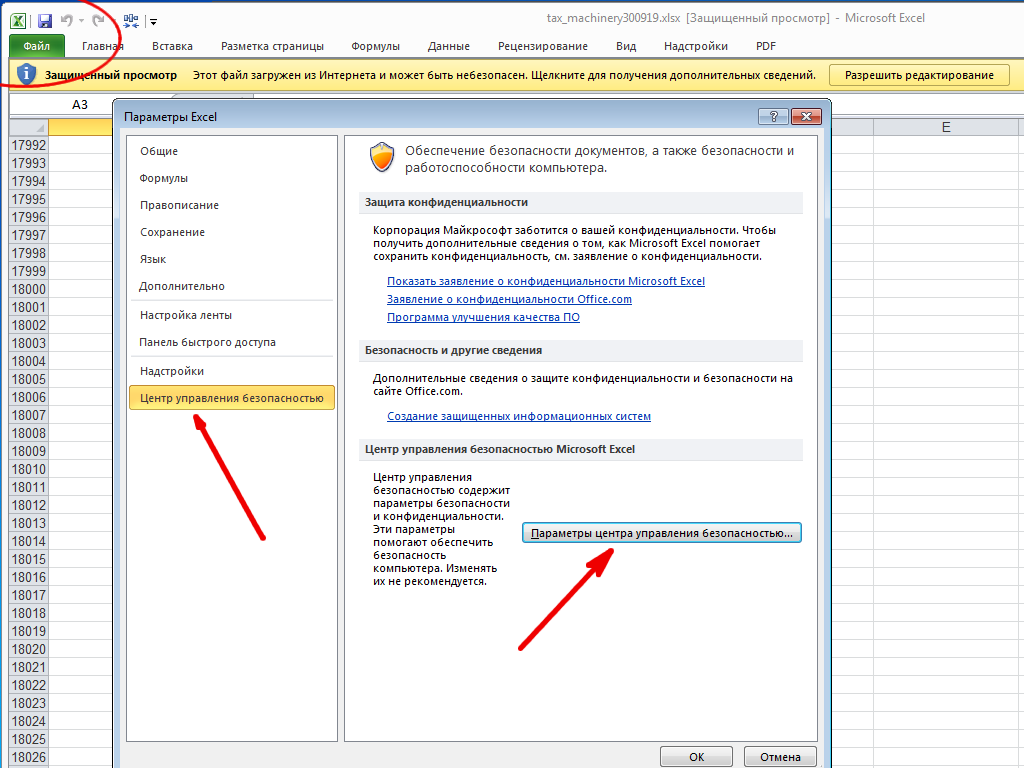The image size is (1024, 768).
Task: Follow the Программа улучшения качества ПО link
Action: 483,317
